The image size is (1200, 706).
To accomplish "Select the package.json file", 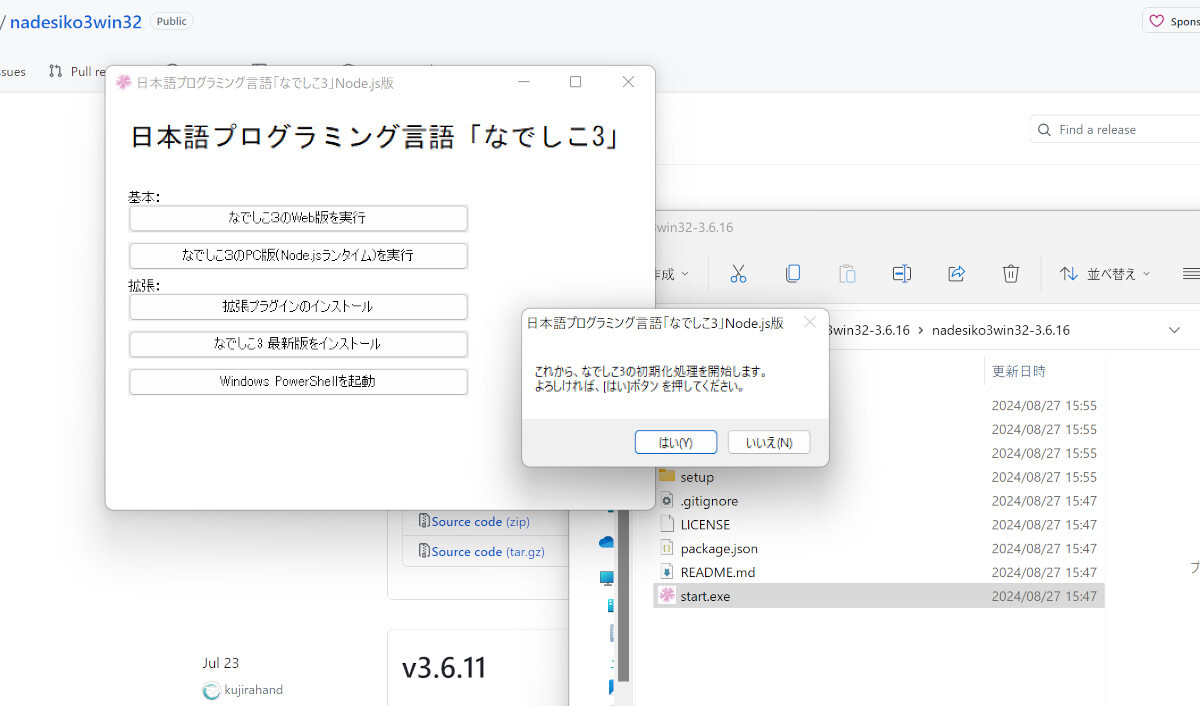I will point(880,548).
